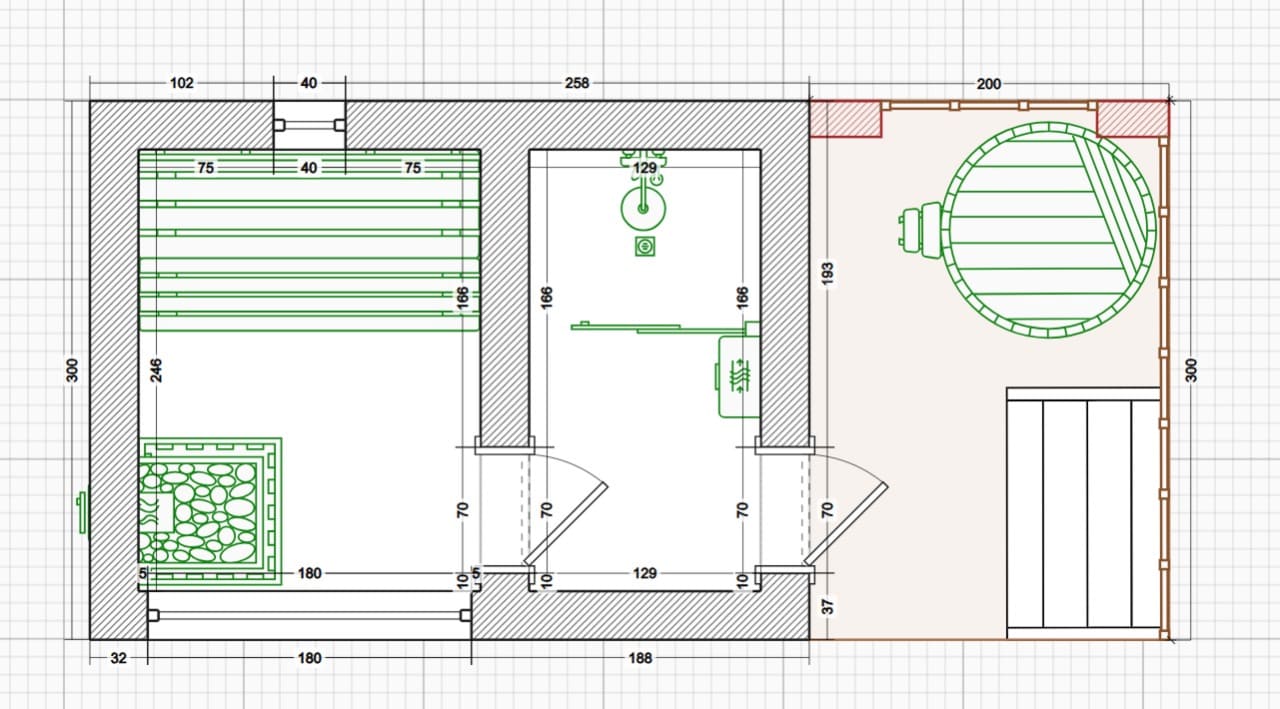
Task: Select the top wall window opening
Action: [309, 125]
